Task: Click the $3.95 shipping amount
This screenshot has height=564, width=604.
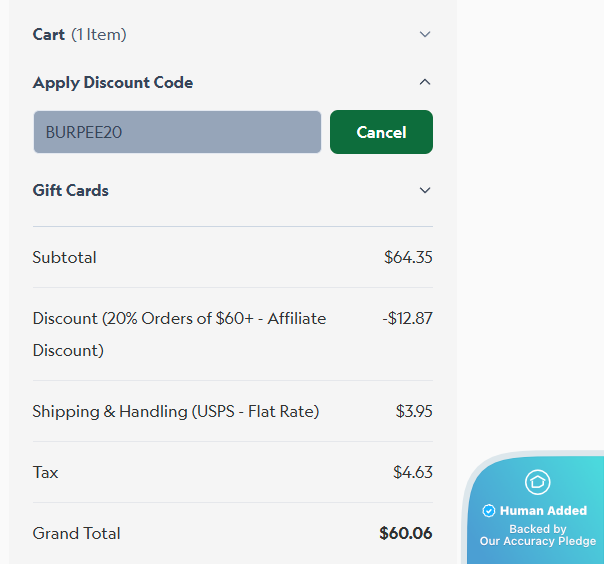Action: click(414, 411)
